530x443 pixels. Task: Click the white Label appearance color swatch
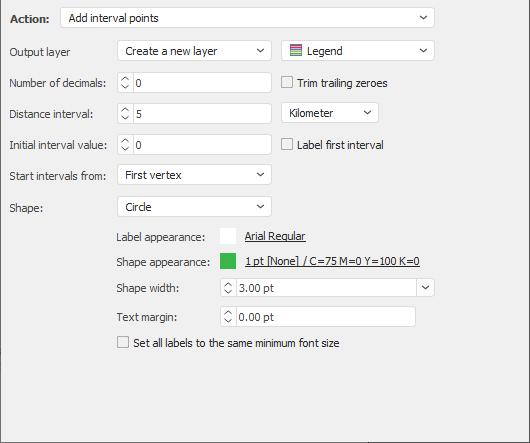click(x=228, y=236)
